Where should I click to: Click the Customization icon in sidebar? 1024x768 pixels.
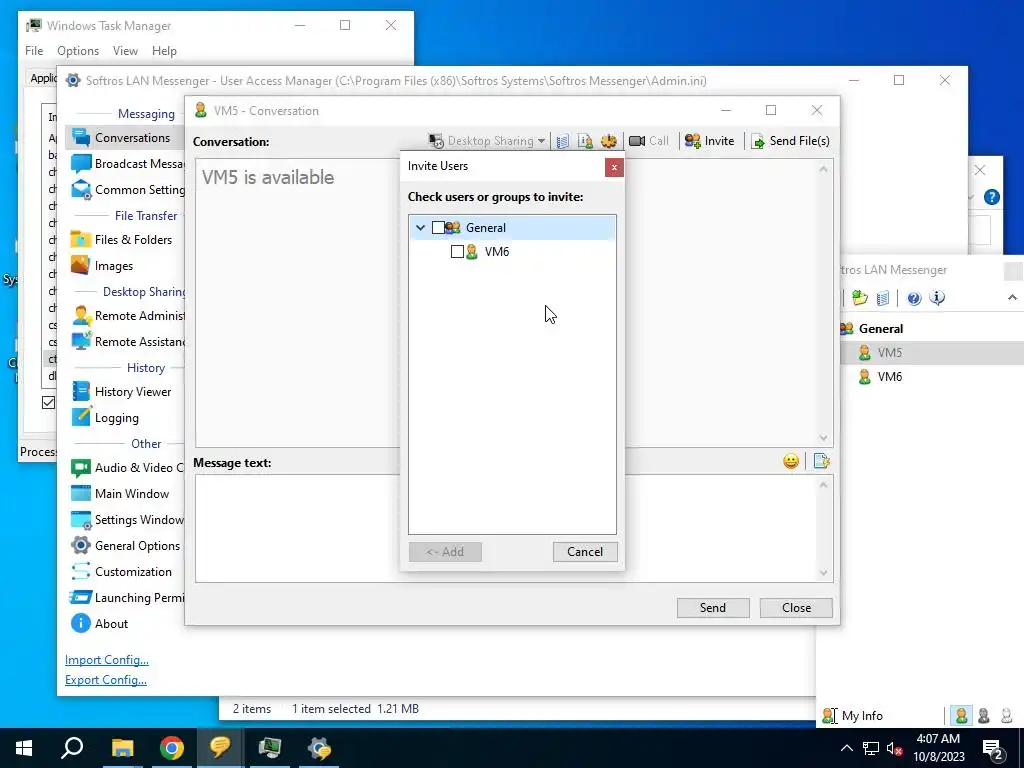point(81,571)
